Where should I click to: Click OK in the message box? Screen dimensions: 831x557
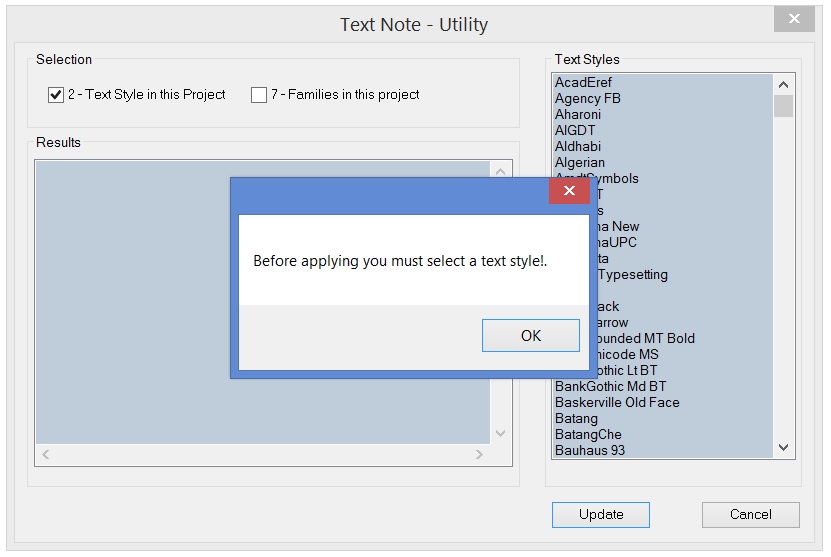(530, 336)
